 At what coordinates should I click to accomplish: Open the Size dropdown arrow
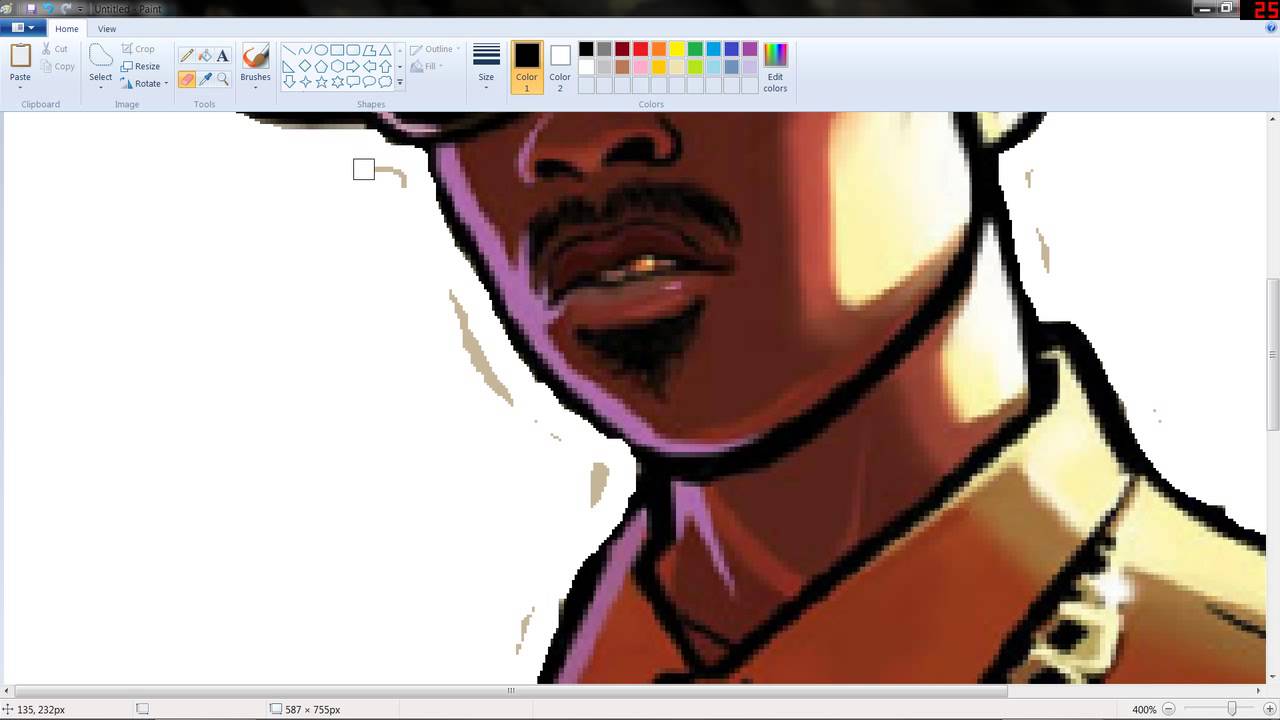(x=486, y=87)
